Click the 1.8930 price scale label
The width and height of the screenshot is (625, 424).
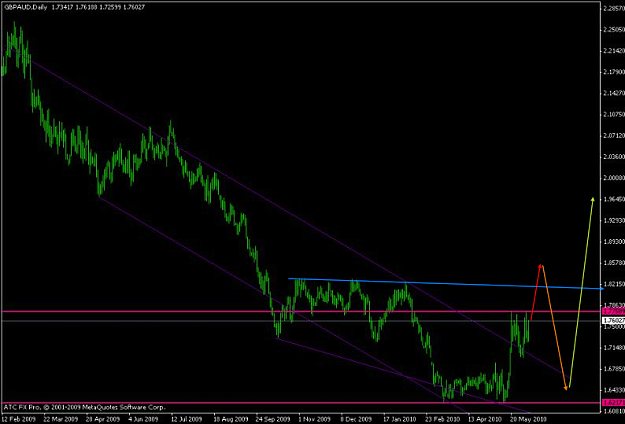(x=614, y=242)
